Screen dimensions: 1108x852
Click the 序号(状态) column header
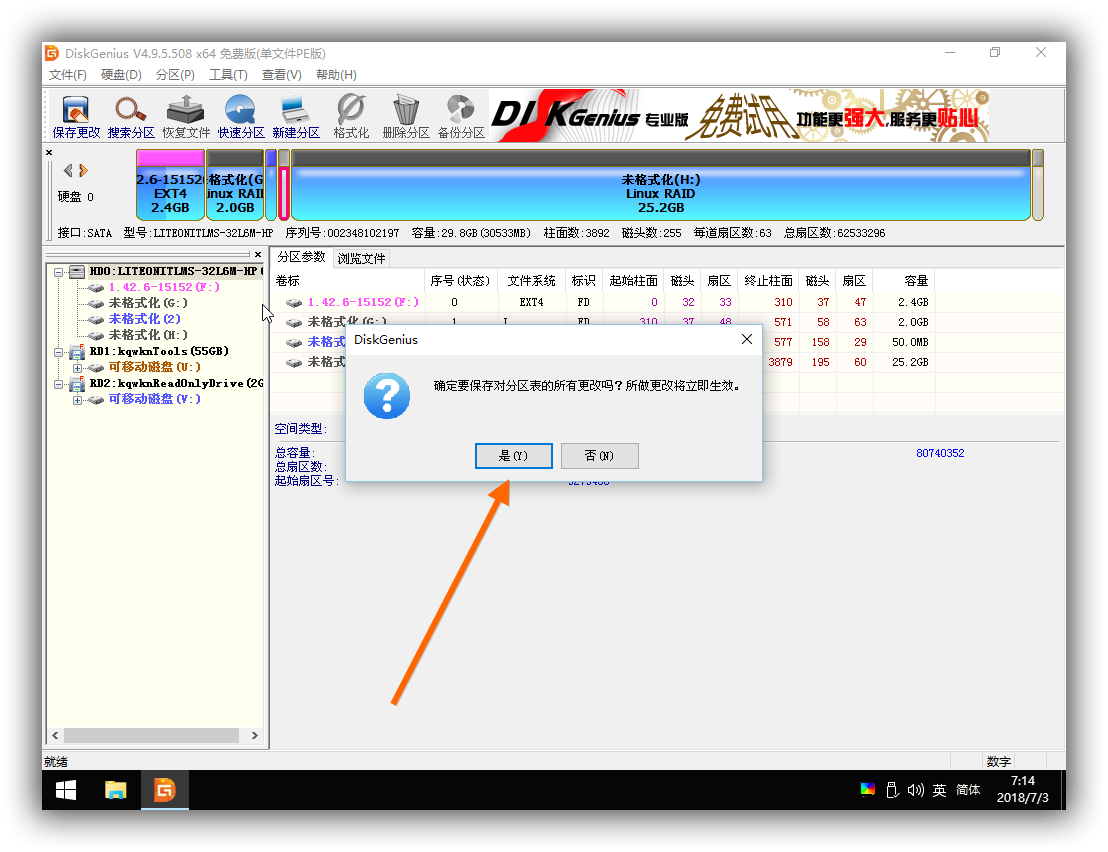[460, 281]
